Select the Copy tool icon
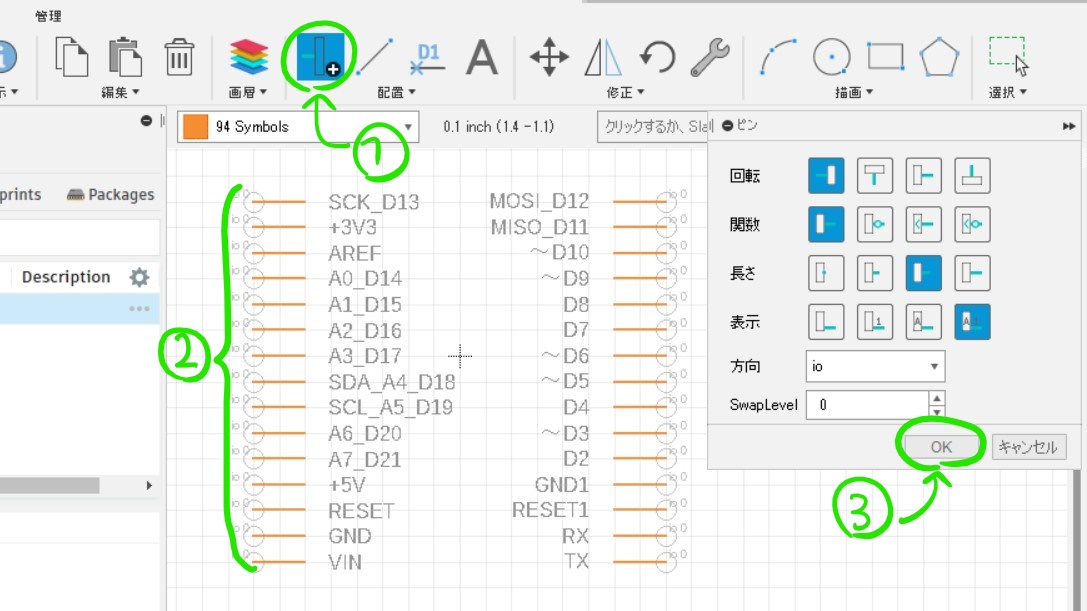The width and height of the screenshot is (1087, 611). (x=71, y=56)
